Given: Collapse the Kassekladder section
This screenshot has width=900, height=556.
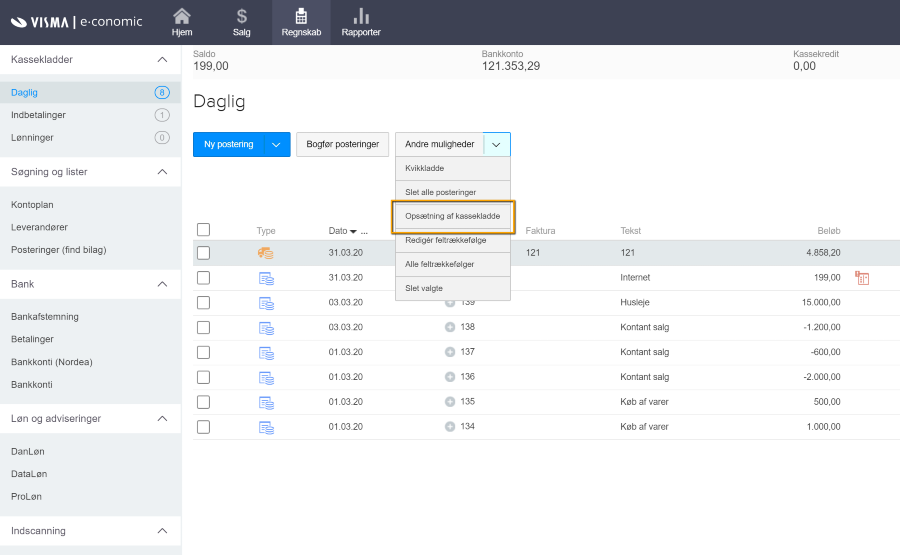Looking at the screenshot, I should pyautogui.click(x=162, y=60).
